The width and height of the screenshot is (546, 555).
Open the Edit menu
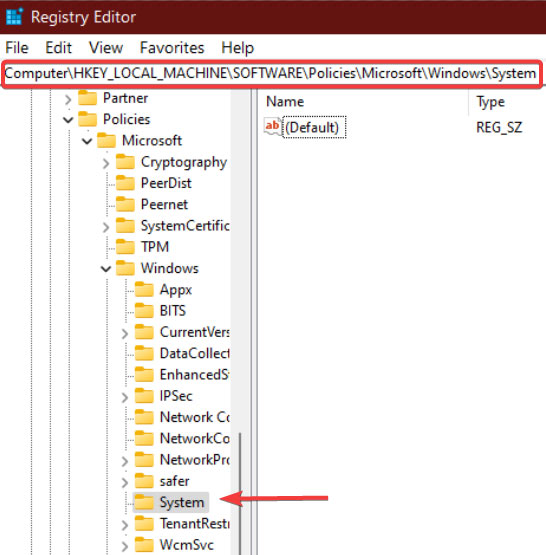(x=58, y=48)
